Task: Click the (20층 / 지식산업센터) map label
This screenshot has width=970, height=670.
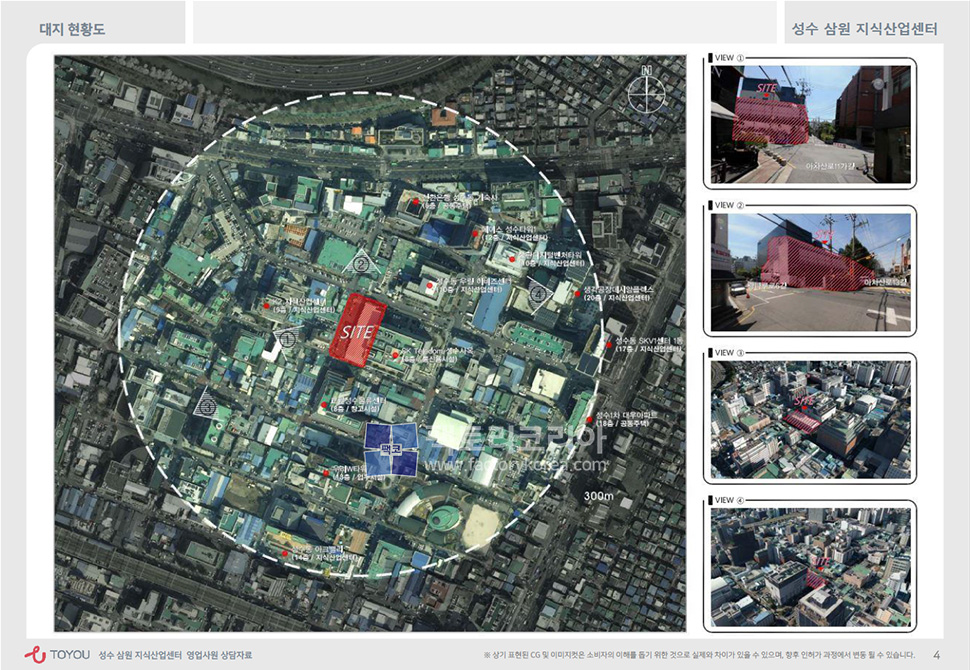Action: [x=617, y=298]
